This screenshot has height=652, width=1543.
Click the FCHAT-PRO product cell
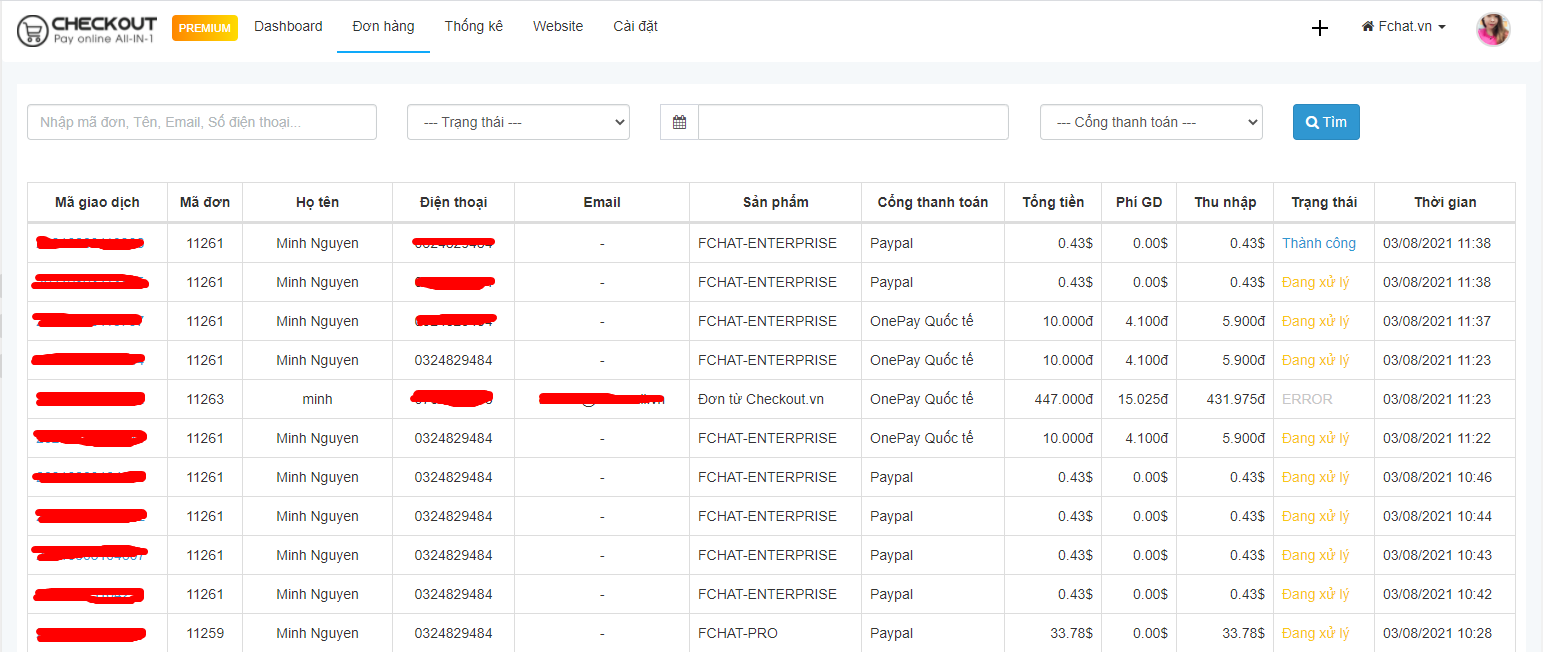tap(738, 633)
